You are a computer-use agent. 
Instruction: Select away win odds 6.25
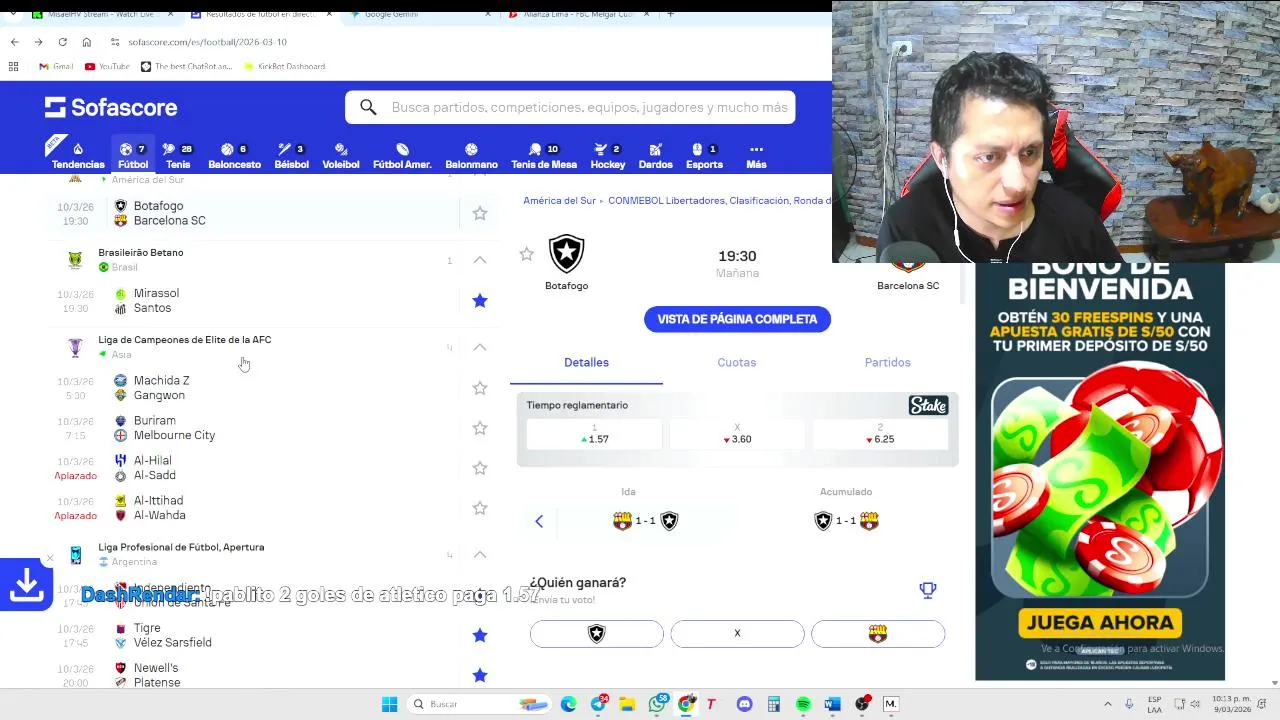pyautogui.click(x=880, y=434)
